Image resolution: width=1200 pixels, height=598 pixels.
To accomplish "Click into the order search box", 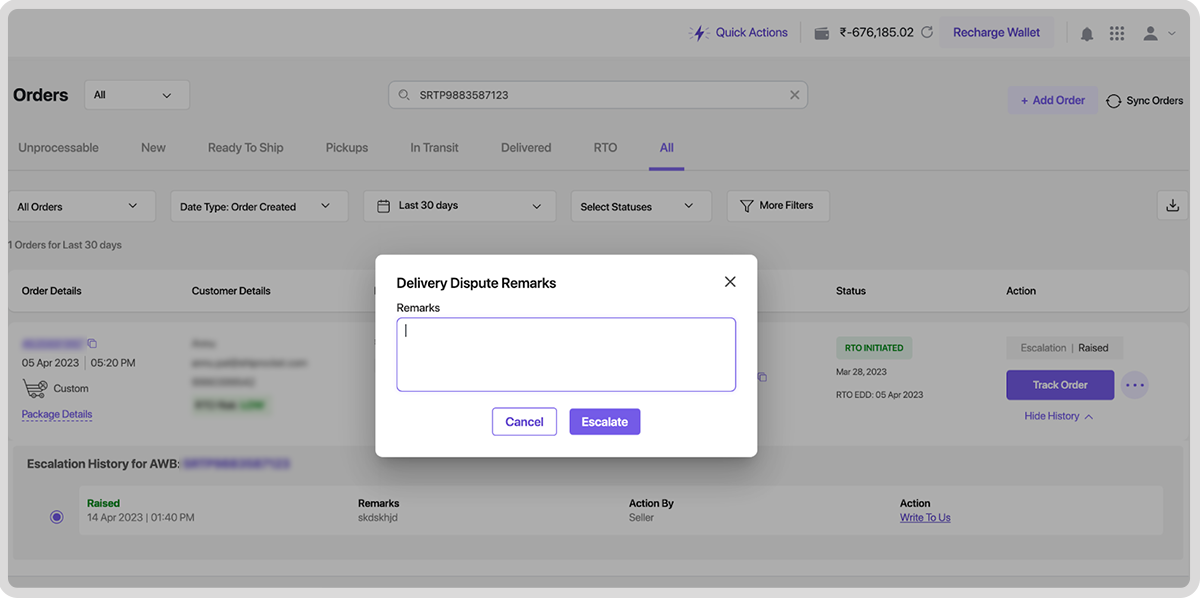I will click(x=598, y=95).
